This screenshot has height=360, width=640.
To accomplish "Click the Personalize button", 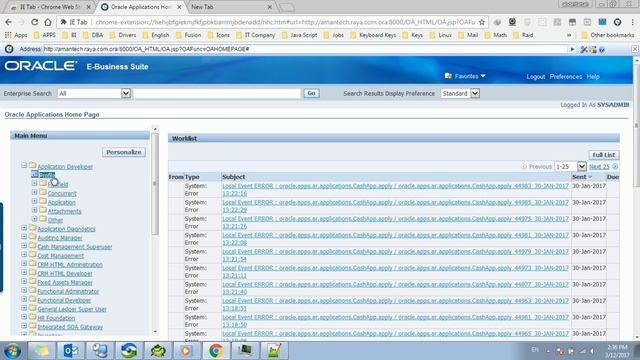I will [x=124, y=152].
